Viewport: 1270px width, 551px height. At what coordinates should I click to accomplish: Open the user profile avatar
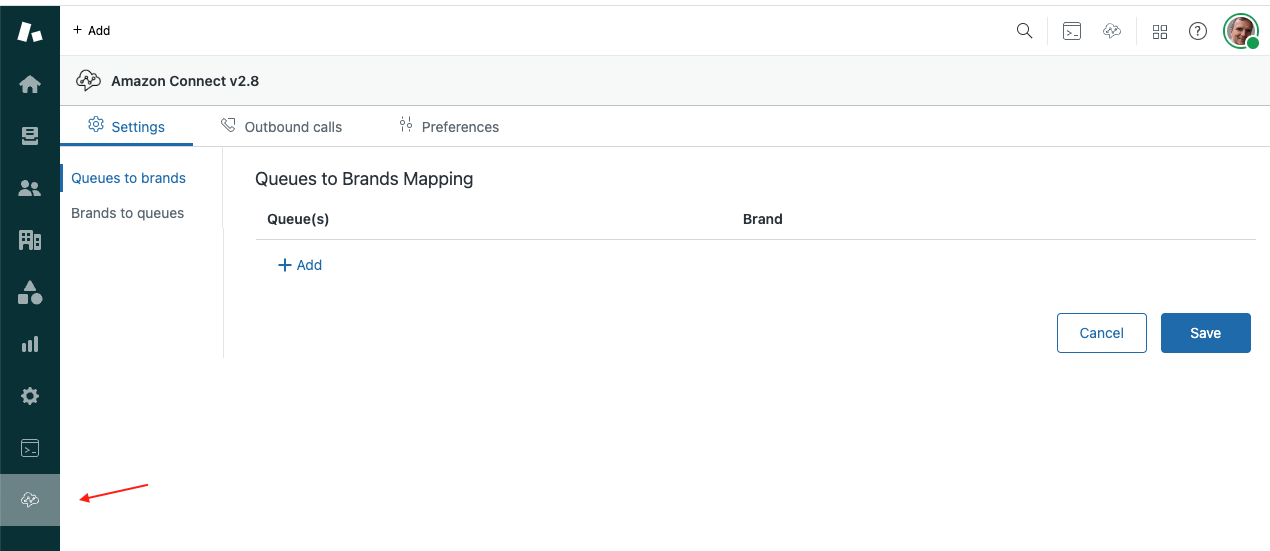tap(1241, 31)
